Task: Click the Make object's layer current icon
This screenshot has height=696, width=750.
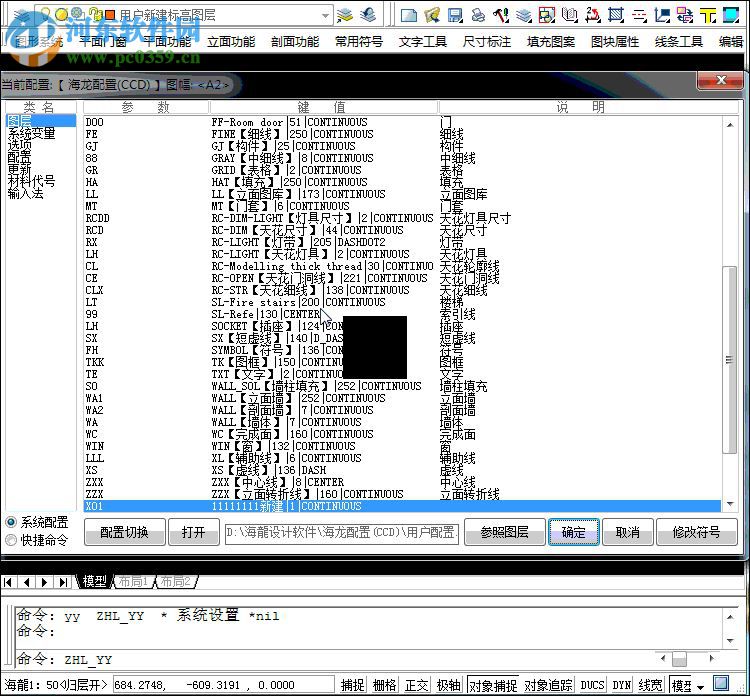Action: click(344, 15)
